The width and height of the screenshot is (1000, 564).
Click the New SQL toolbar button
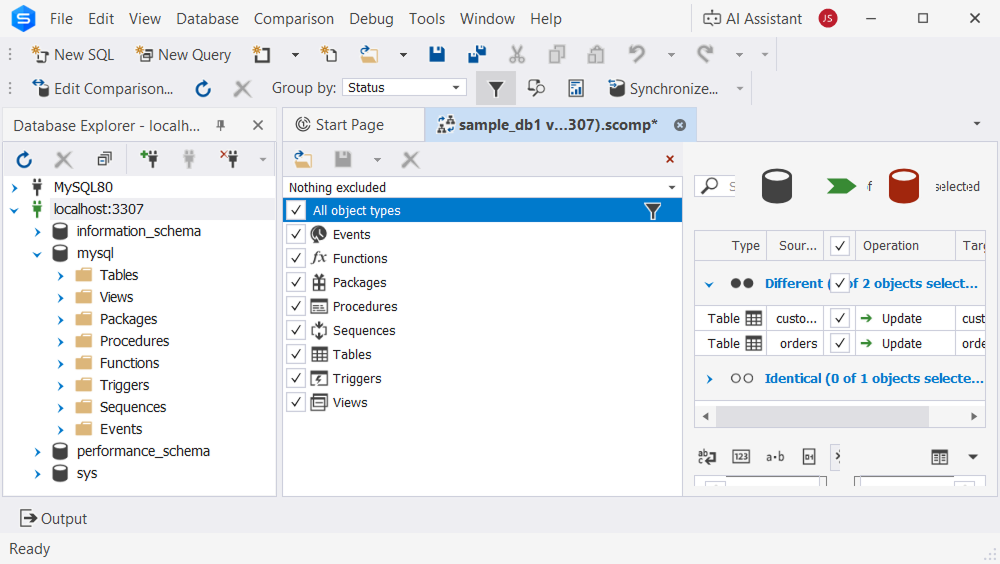tap(73, 55)
